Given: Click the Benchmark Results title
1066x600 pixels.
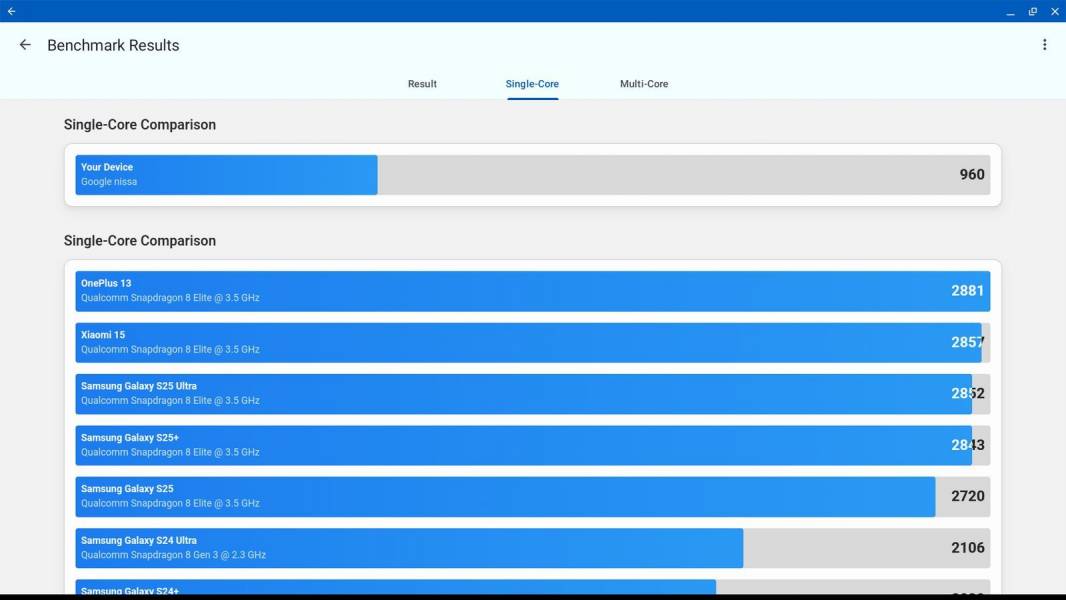Looking at the screenshot, I should click(x=114, y=46).
